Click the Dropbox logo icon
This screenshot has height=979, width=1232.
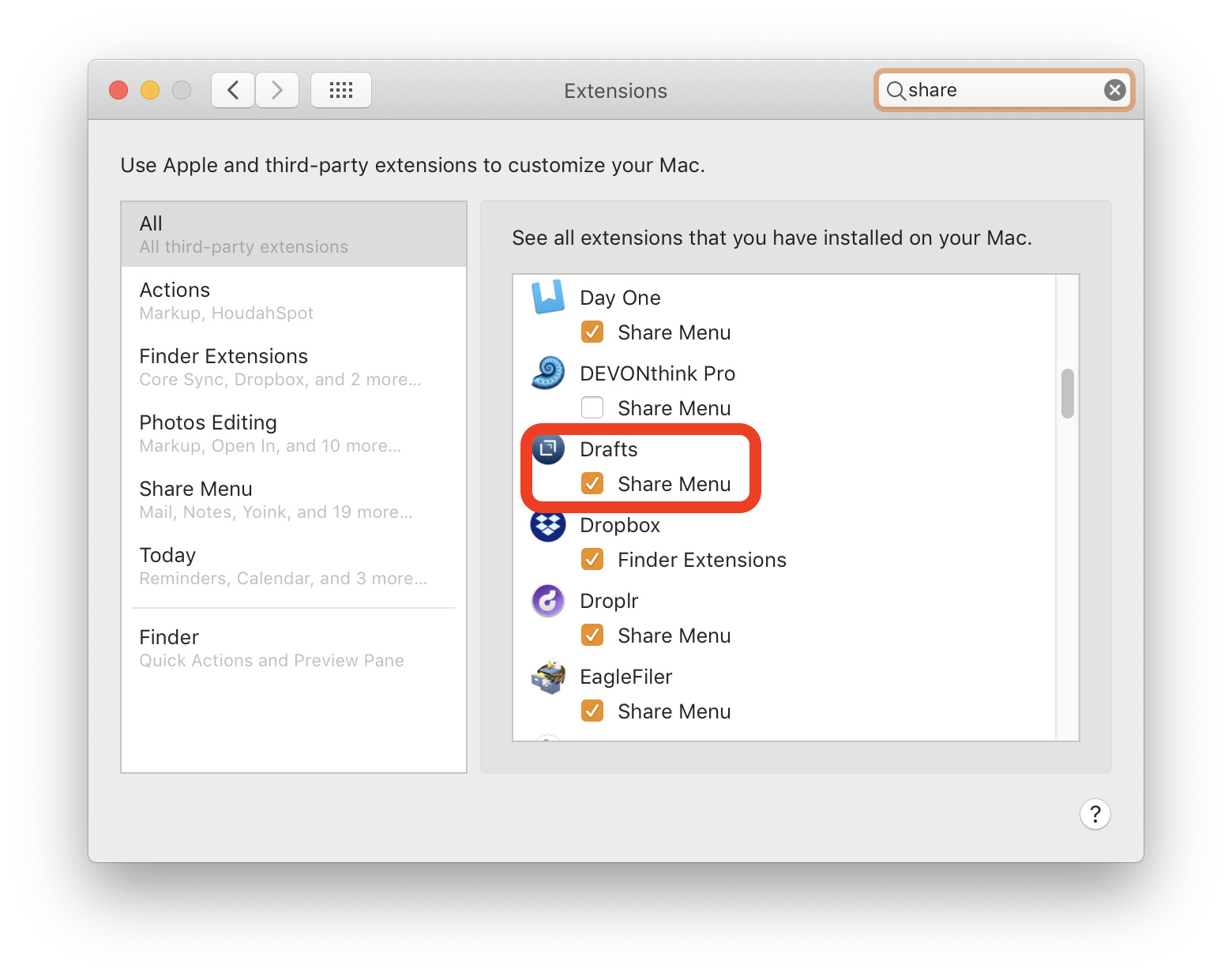(548, 525)
